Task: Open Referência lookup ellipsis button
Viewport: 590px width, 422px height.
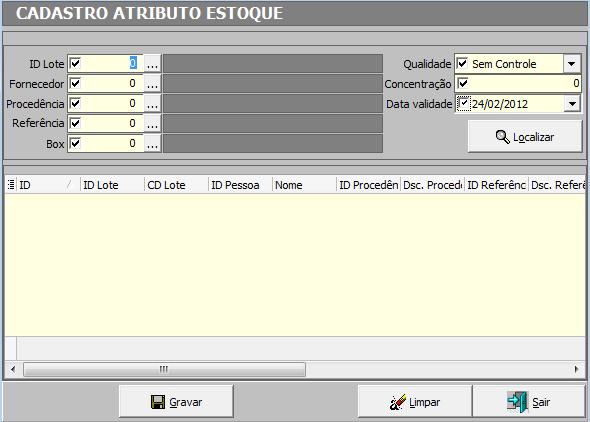Action: 152,123
